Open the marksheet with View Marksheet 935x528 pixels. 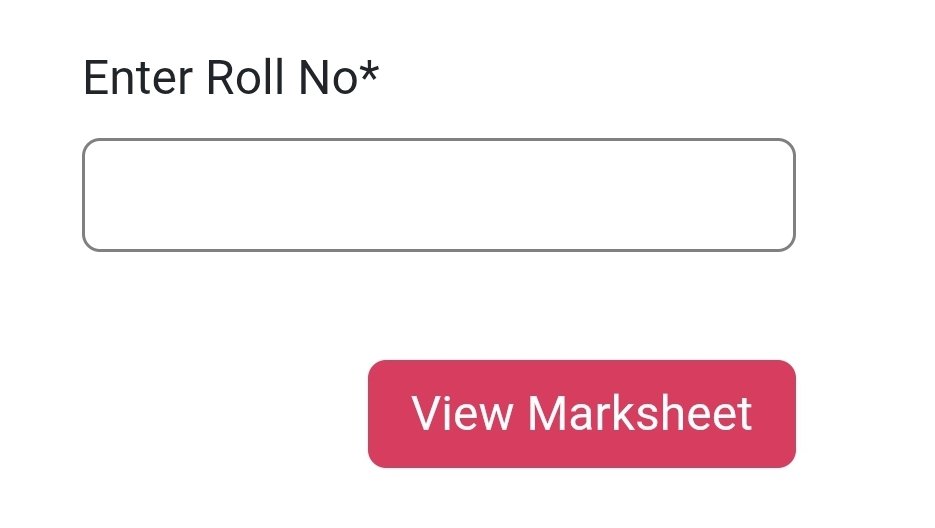tap(581, 414)
